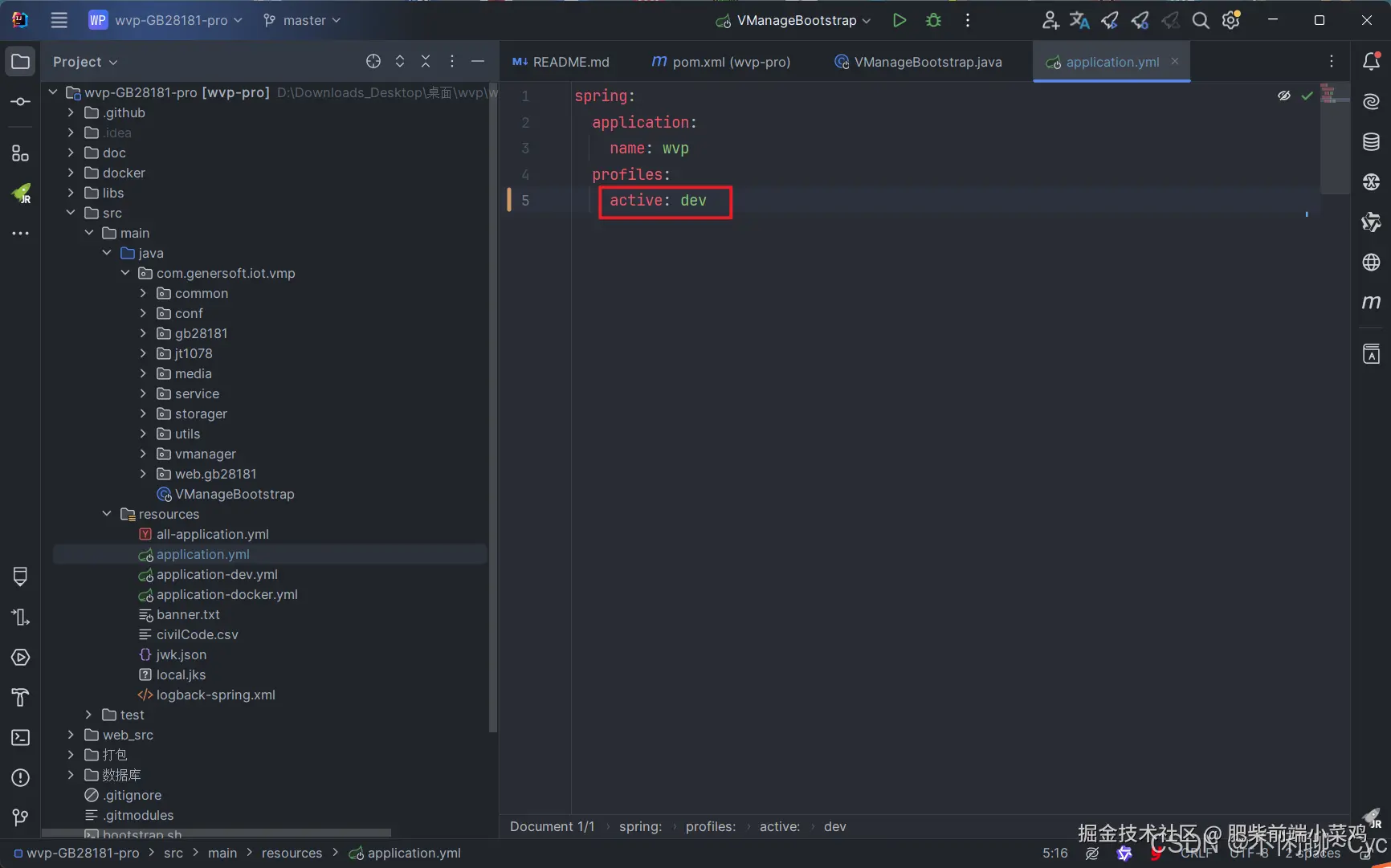Collapse the src folder
The width and height of the screenshot is (1391, 868).
coord(71,213)
